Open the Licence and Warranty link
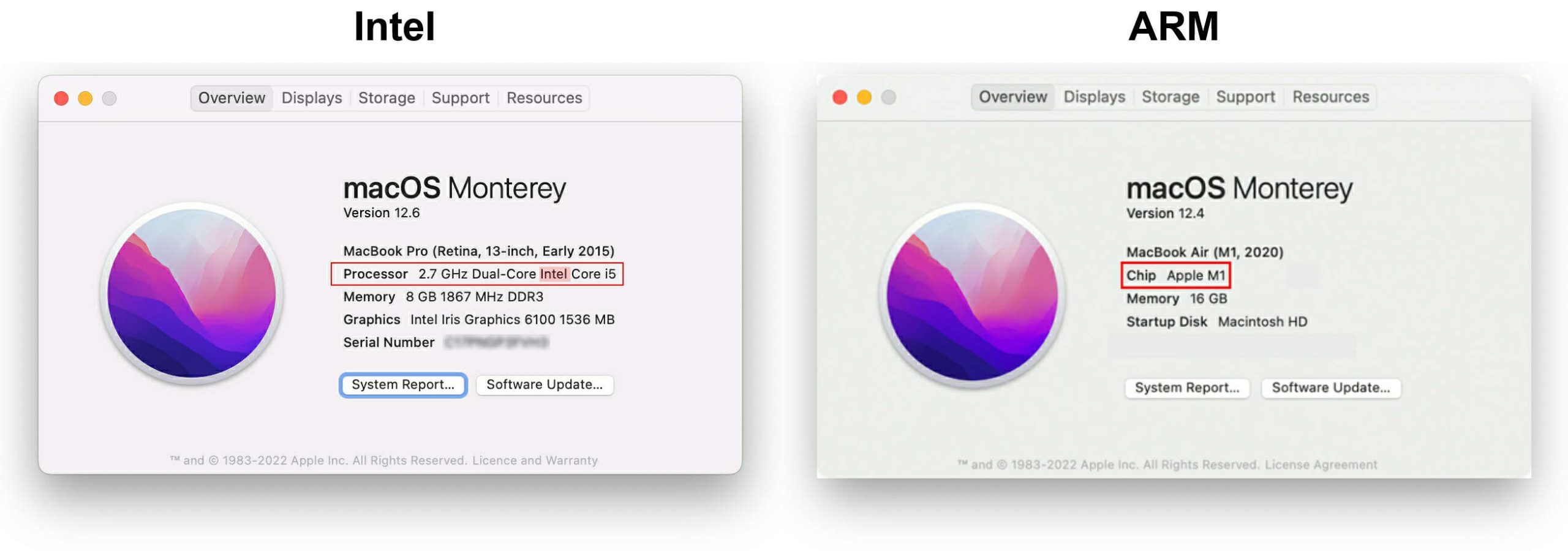The image size is (1568, 551). click(535, 460)
